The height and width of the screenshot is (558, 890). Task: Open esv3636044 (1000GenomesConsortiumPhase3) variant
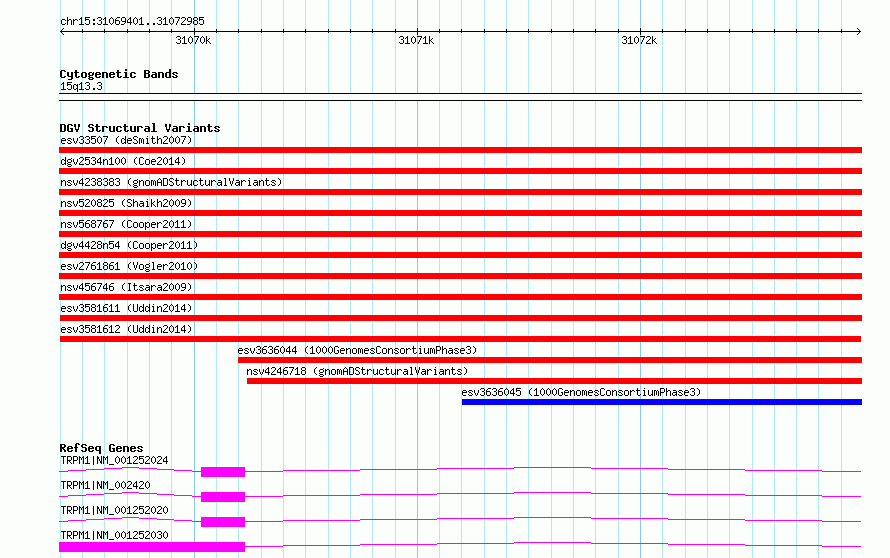pyautogui.click(x=357, y=350)
